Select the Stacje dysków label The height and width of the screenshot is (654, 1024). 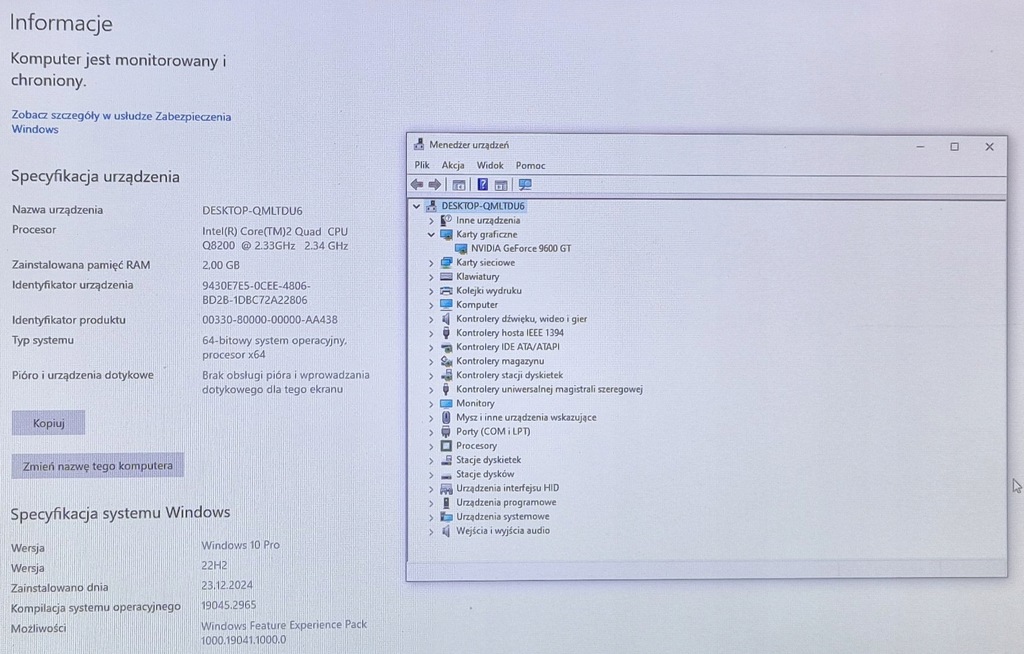pos(485,474)
